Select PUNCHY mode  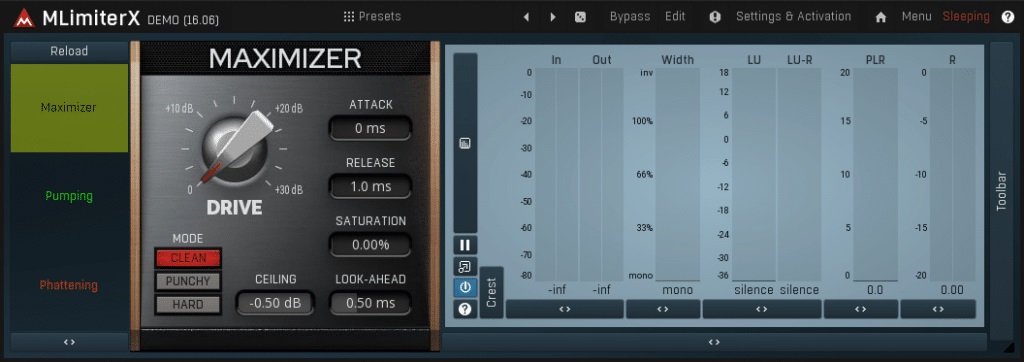(188, 281)
